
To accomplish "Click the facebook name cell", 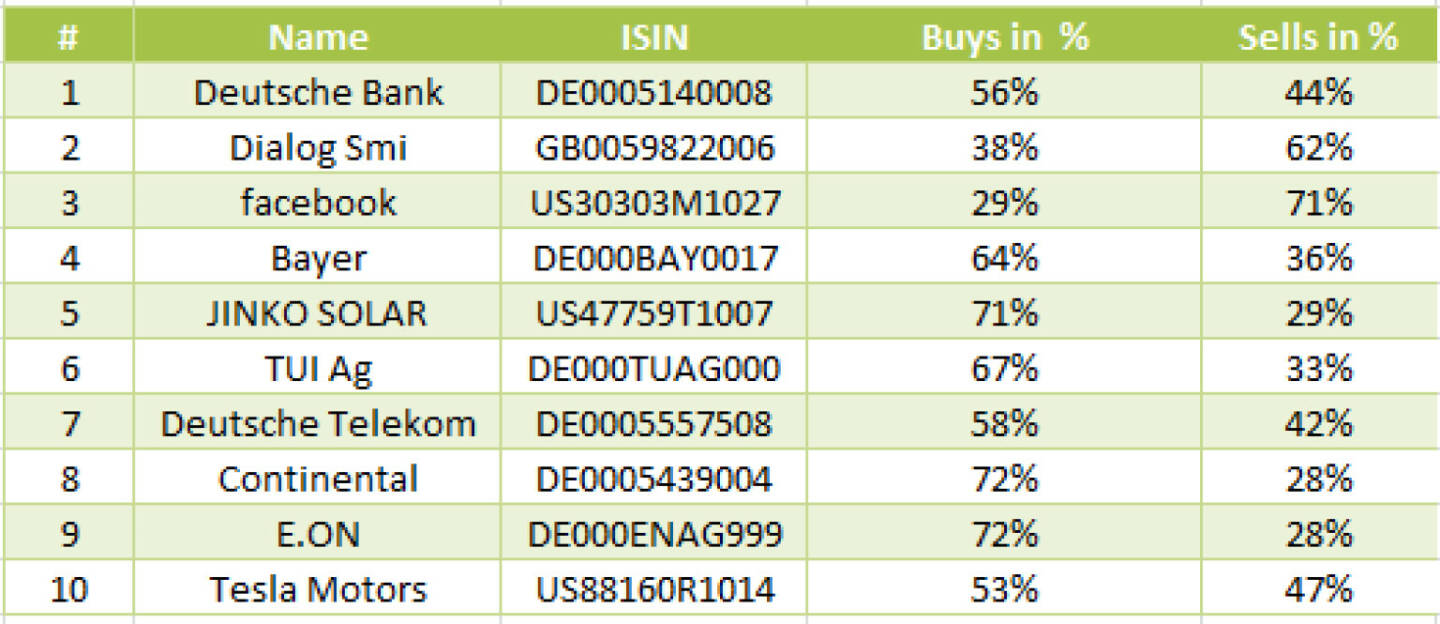I will coord(317,203).
